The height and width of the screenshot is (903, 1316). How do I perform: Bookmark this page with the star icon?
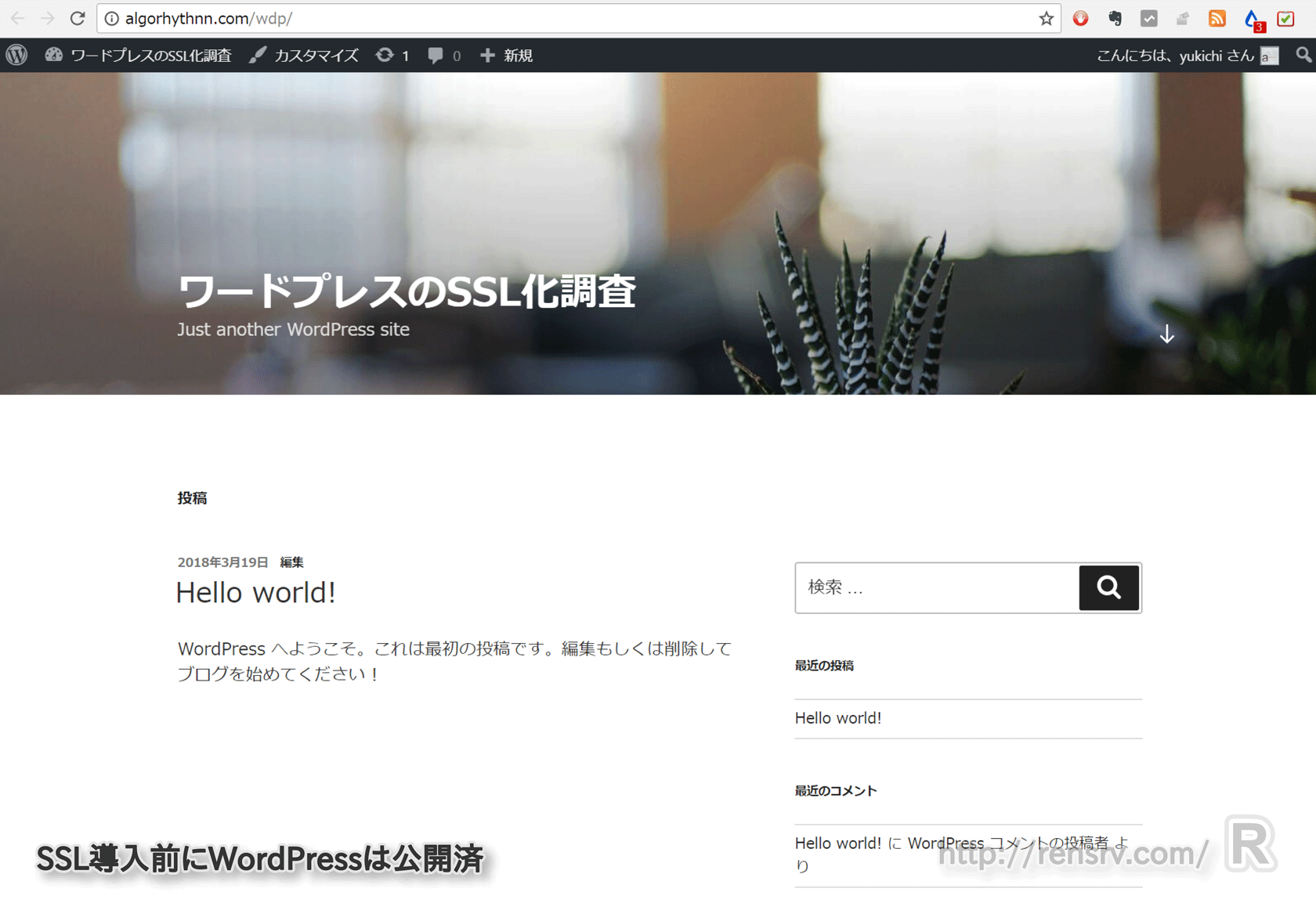(1046, 19)
